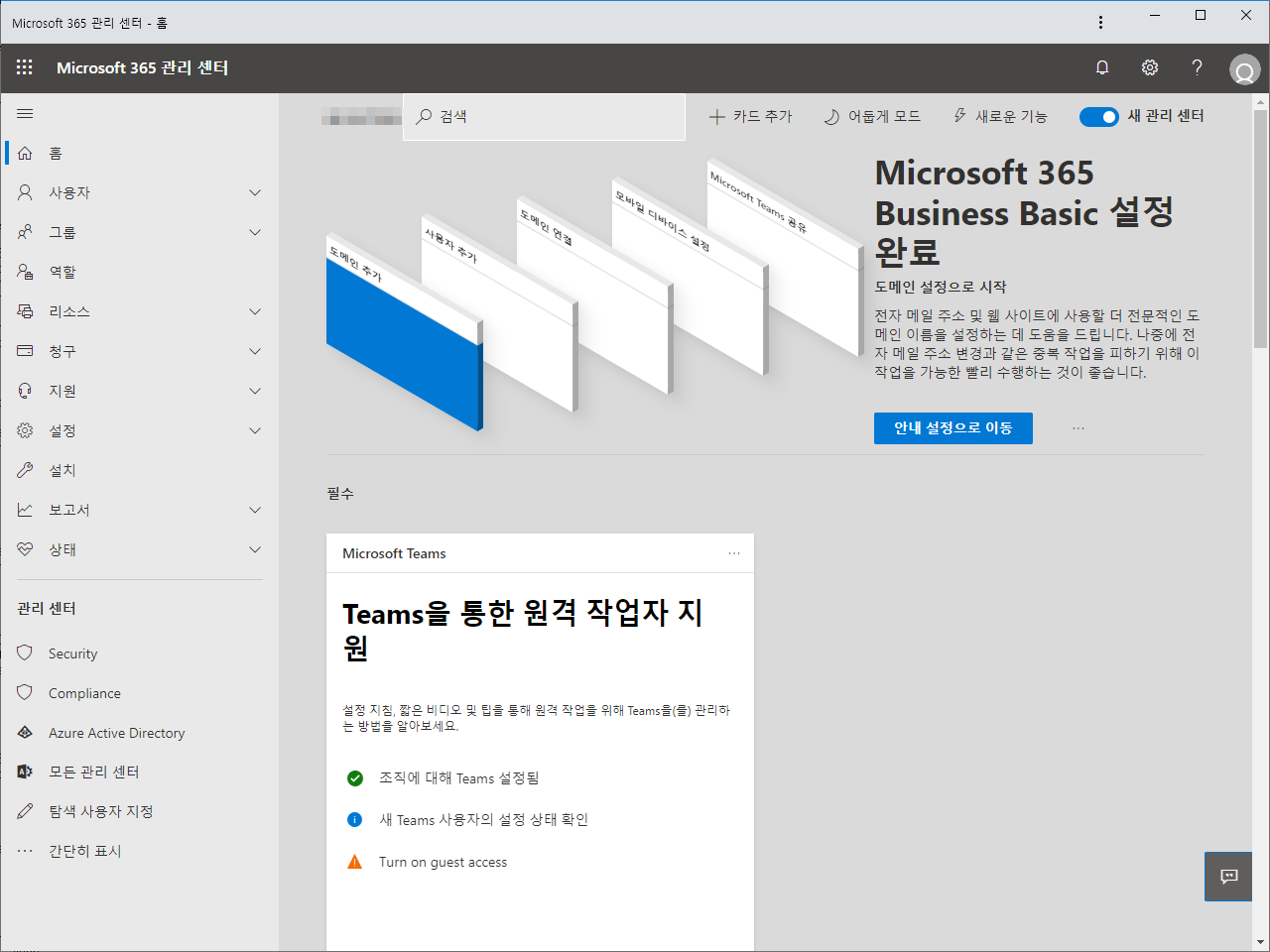This screenshot has width=1270, height=952.
Task: Open 새로운 기능 panel
Action: tap(1000, 117)
